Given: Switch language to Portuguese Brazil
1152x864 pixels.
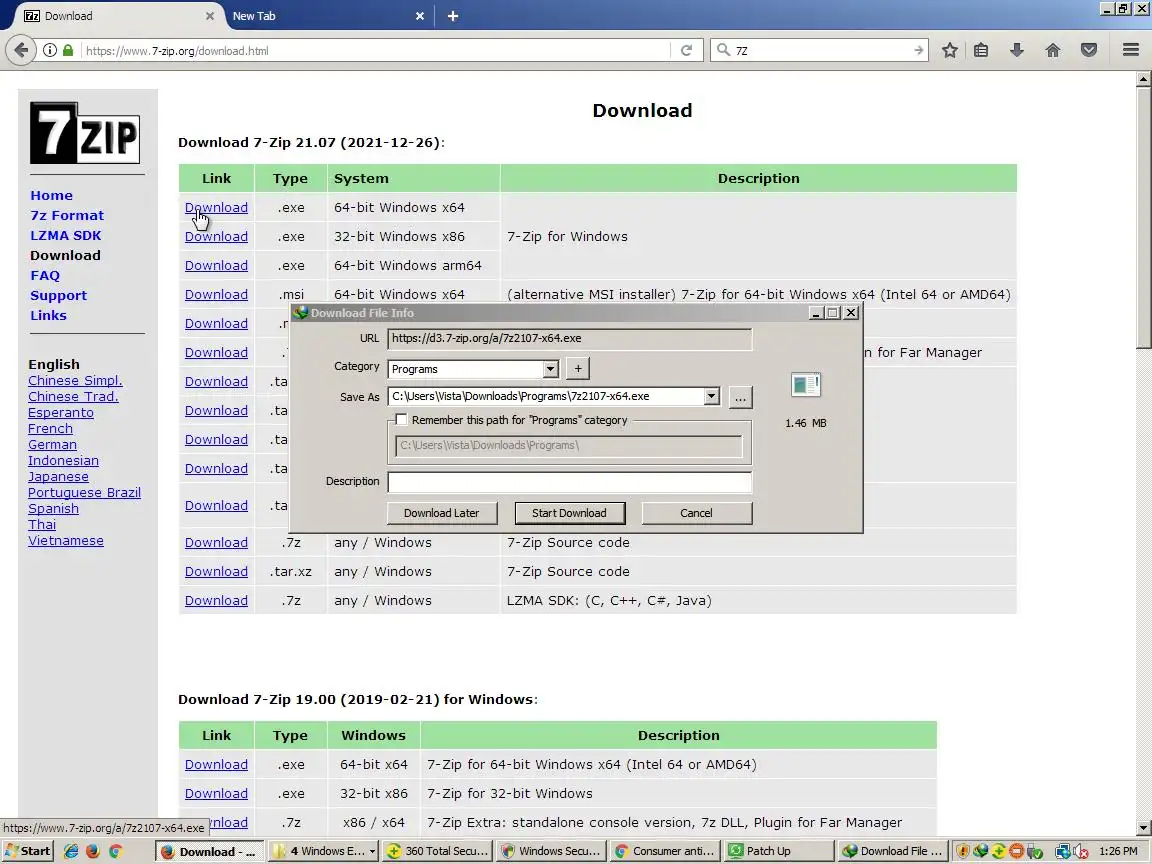Looking at the screenshot, I should click(x=84, y=492).
